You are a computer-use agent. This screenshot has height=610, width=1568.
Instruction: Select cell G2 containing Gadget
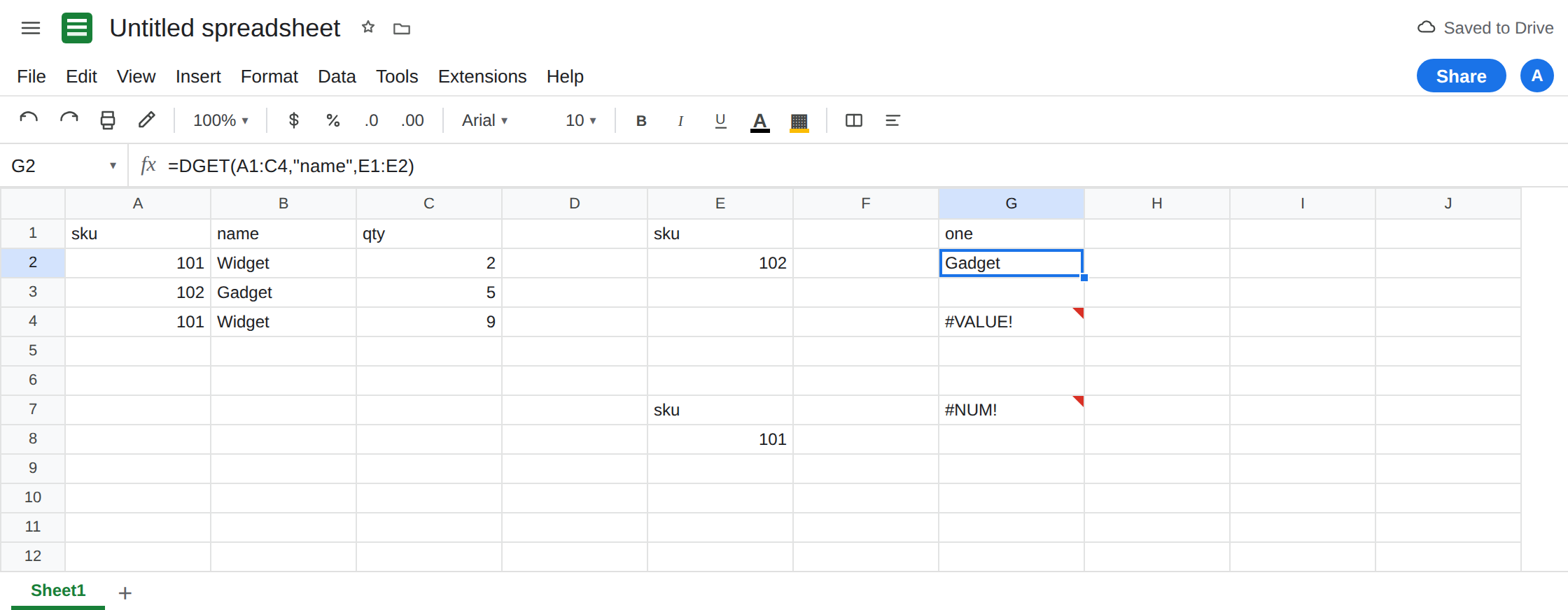[x=1011, y=263]
